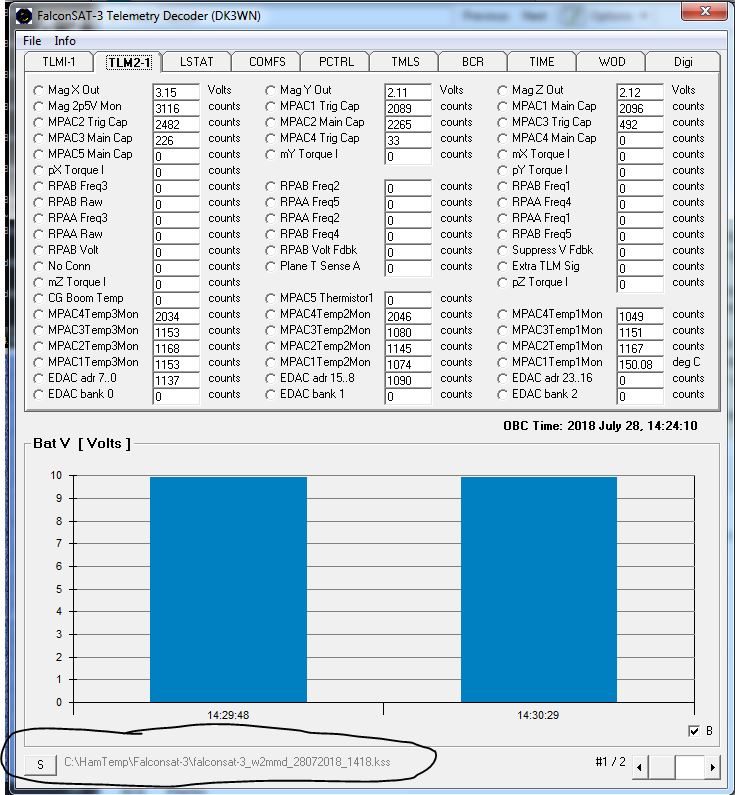This screenshot has height=795, width=735.
Task: Switch to the Digi tab
Action: point(683,62)
